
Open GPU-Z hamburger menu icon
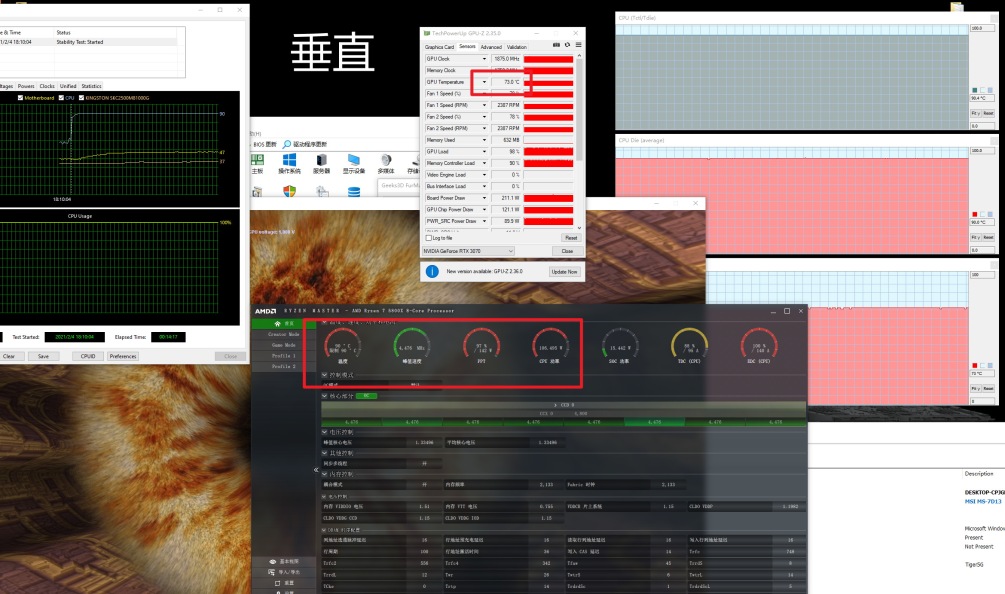pos(578,45)
